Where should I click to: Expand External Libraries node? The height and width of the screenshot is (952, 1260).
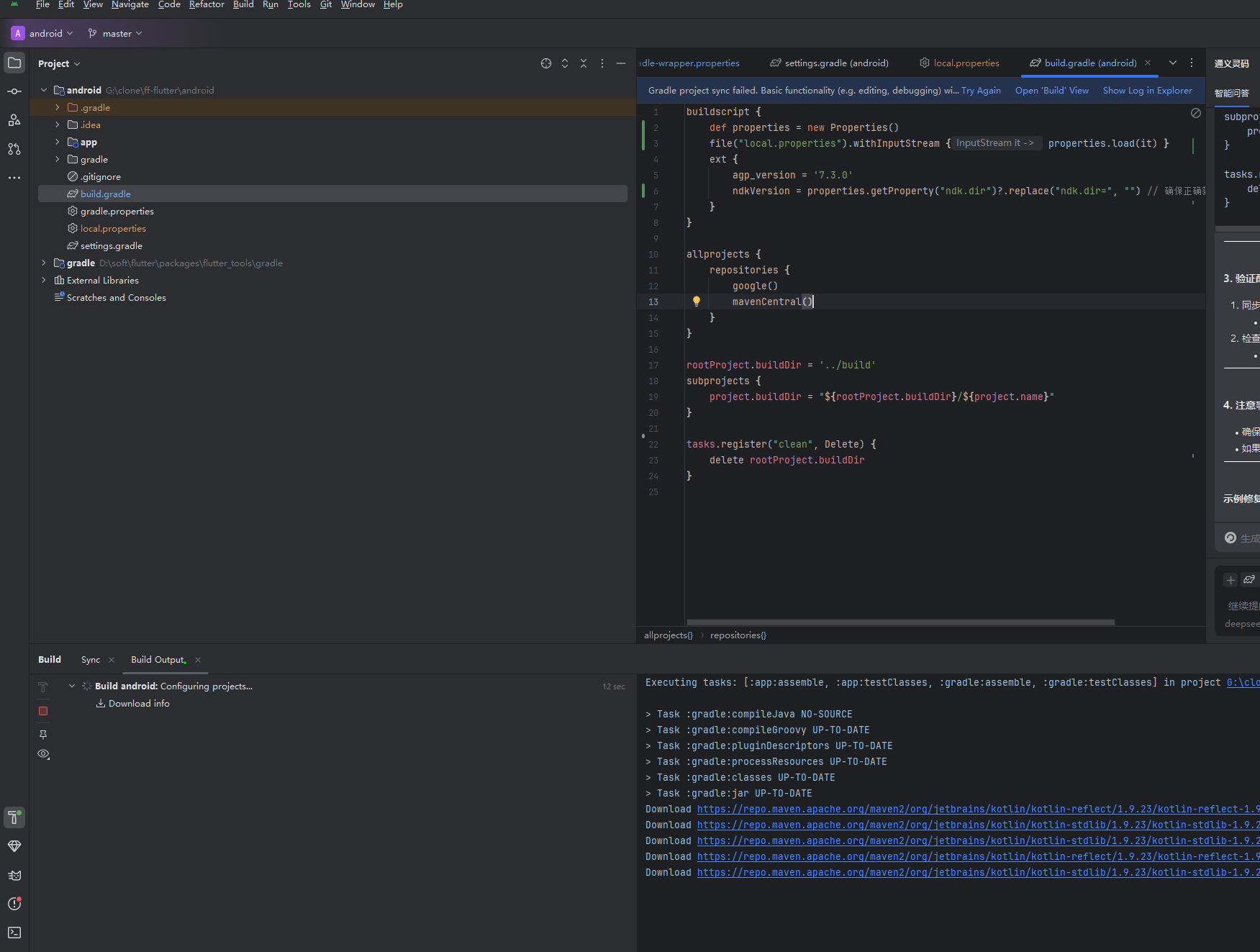(x=44, y=280)
